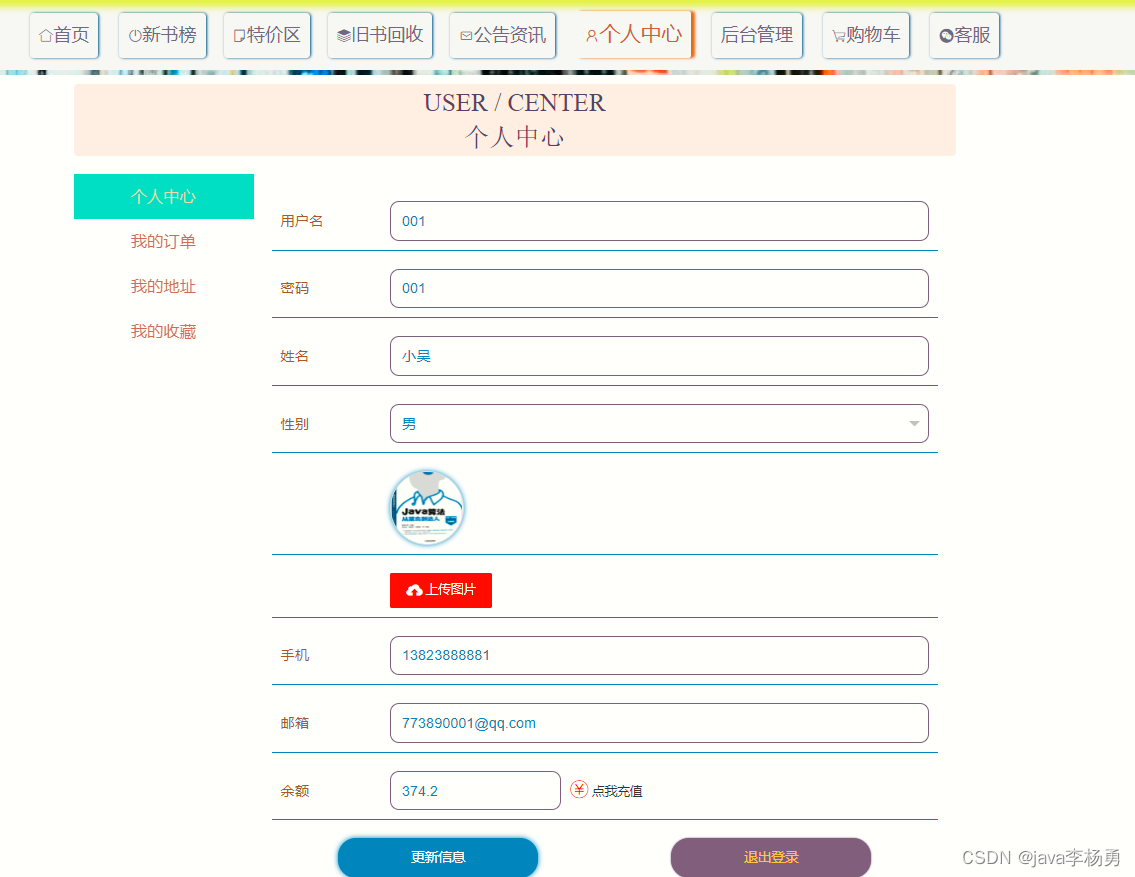Click the tag icon beside 特价区
This screenshot has width=1135, height=877.
click(239, 36)
